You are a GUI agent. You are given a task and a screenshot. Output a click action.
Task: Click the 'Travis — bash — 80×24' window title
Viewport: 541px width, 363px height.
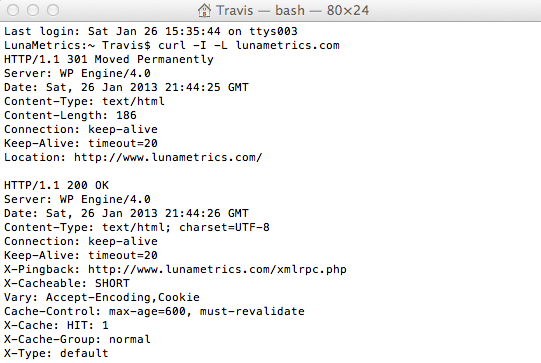tap(293, 10)
